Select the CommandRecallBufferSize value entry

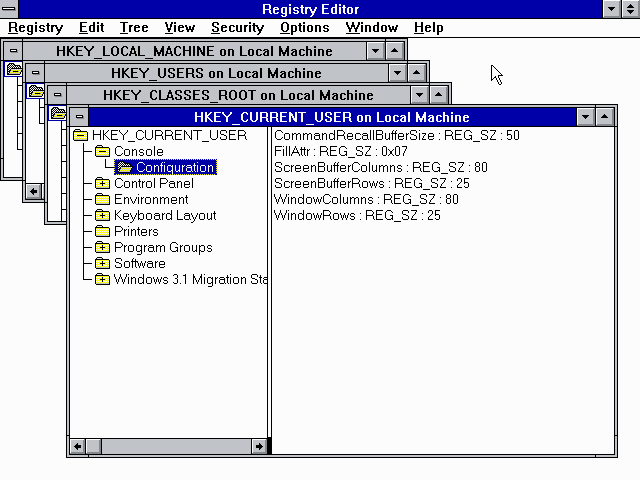[x=396, y=135]
